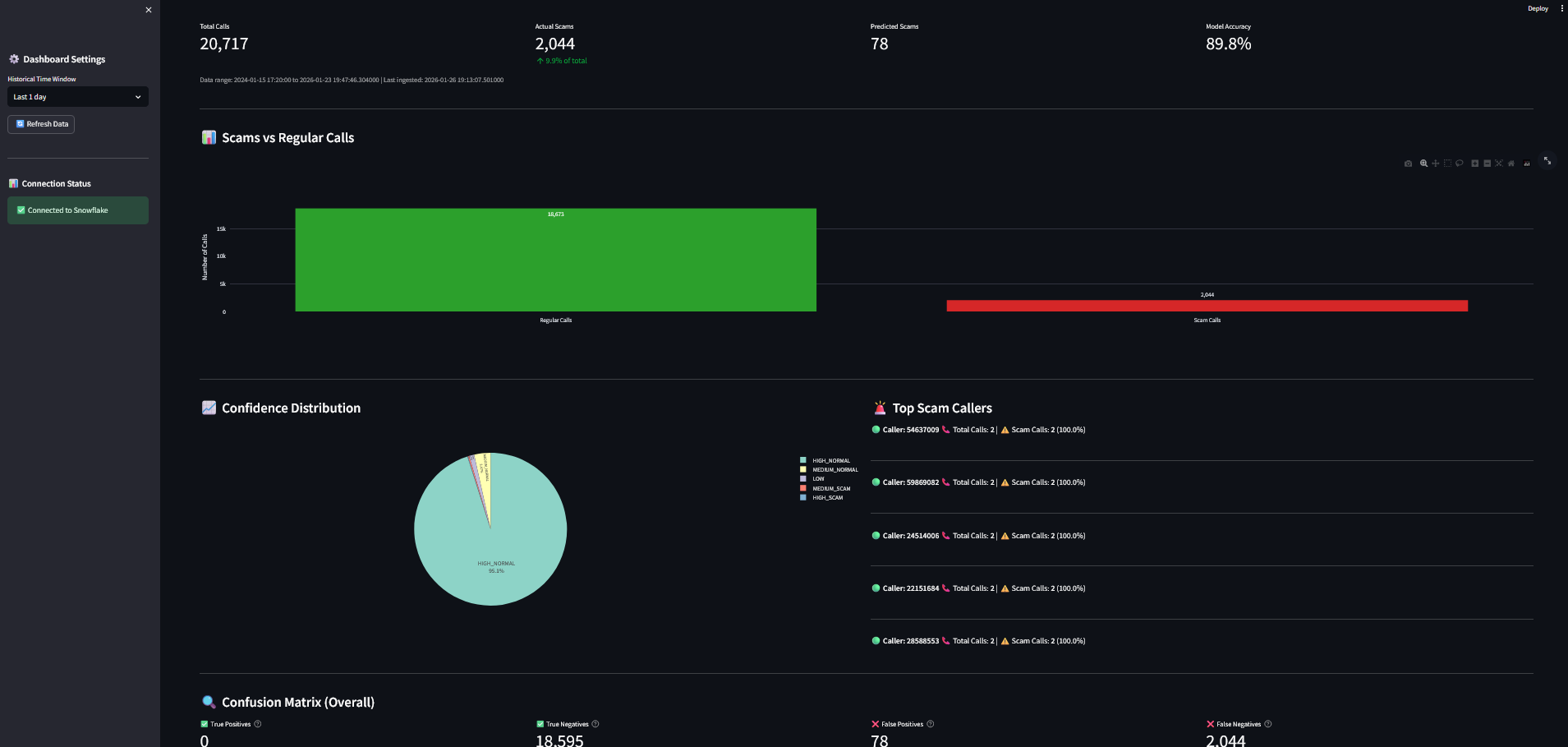Click Zoom in plus icon on chart
The image size is (1568, 747).
pyautogui.click(x=1475, y=164)
